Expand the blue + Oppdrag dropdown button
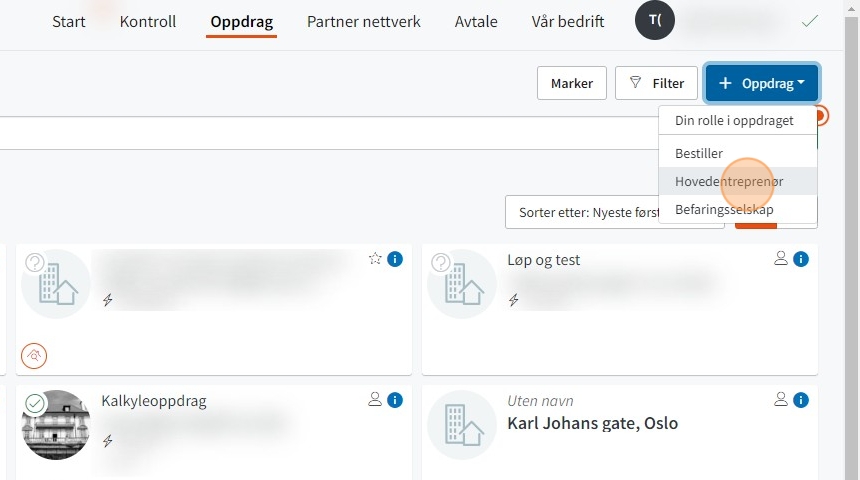Viewport: 860px width, 480px height. tap(762, 83)
